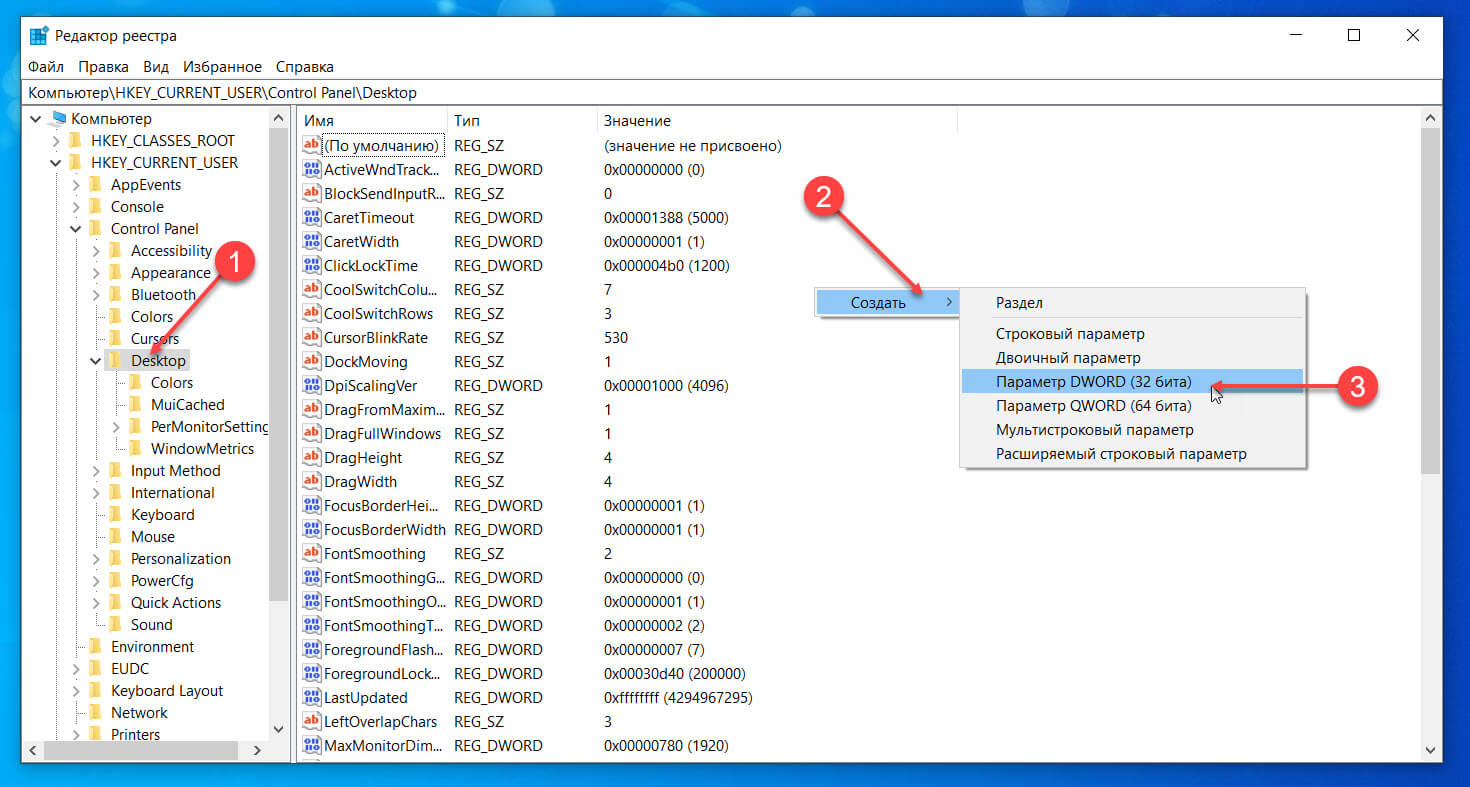Sort values by the Значение column header
Viewport: 1470px width, 787px height.
click(x=777, y=120)
